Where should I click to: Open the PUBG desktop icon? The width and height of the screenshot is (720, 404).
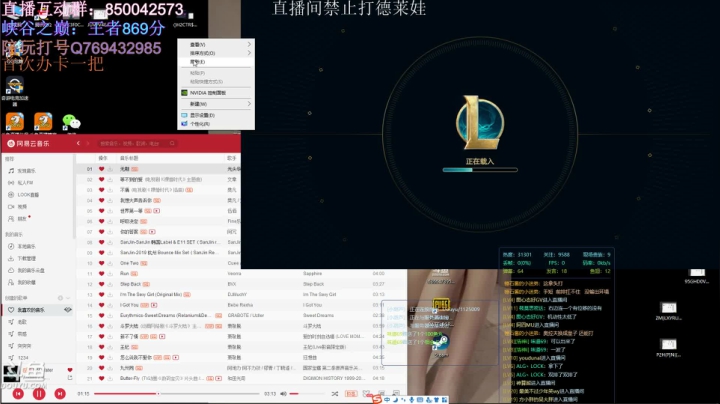point(441,304)
